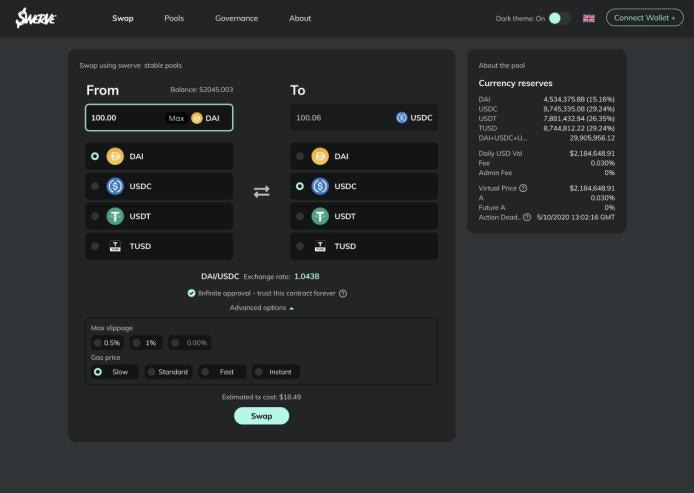
Task: Click the UK flag language icon
Action: pos(589,18)
